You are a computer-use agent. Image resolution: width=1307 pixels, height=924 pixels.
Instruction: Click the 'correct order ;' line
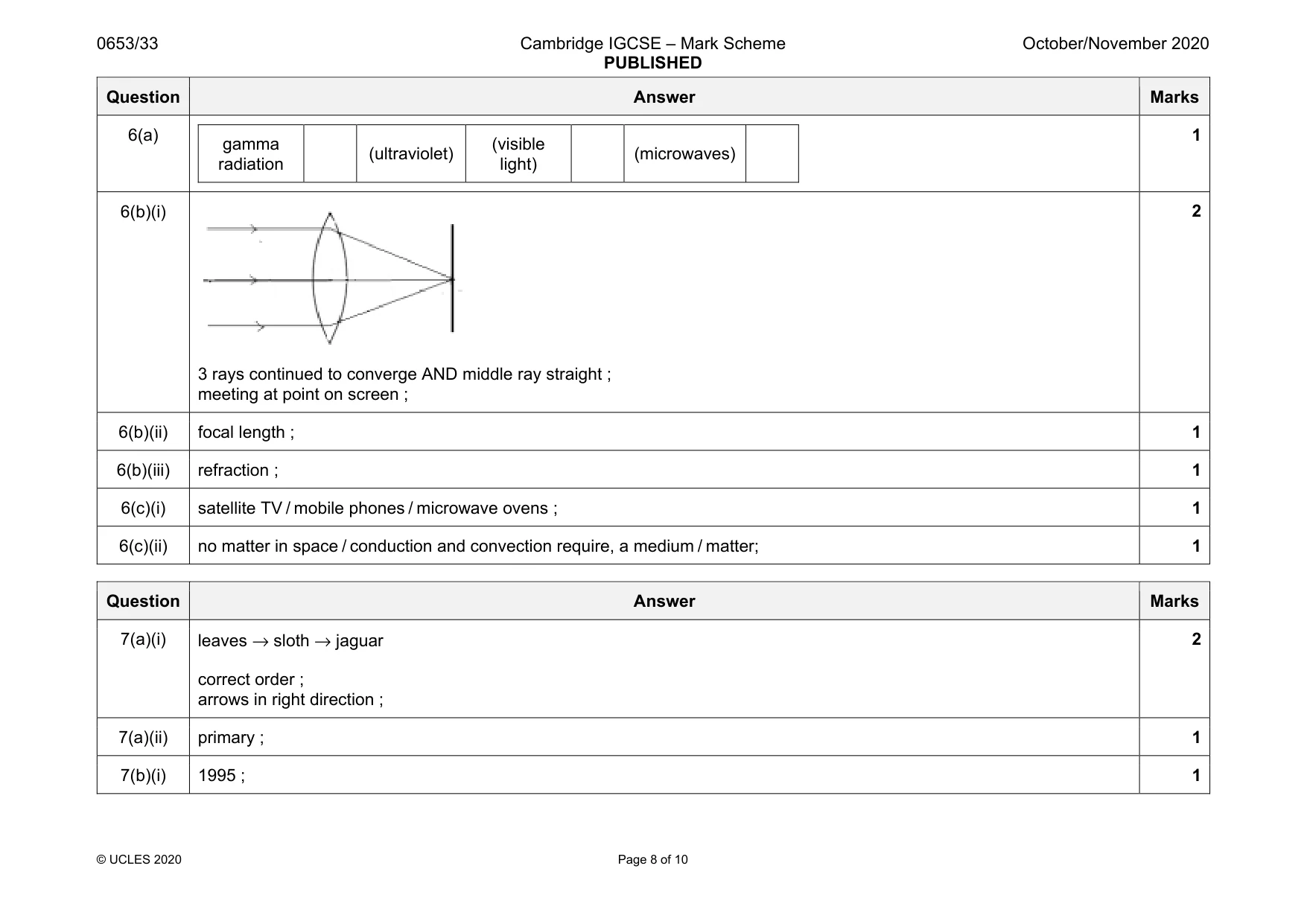(250, 679)
